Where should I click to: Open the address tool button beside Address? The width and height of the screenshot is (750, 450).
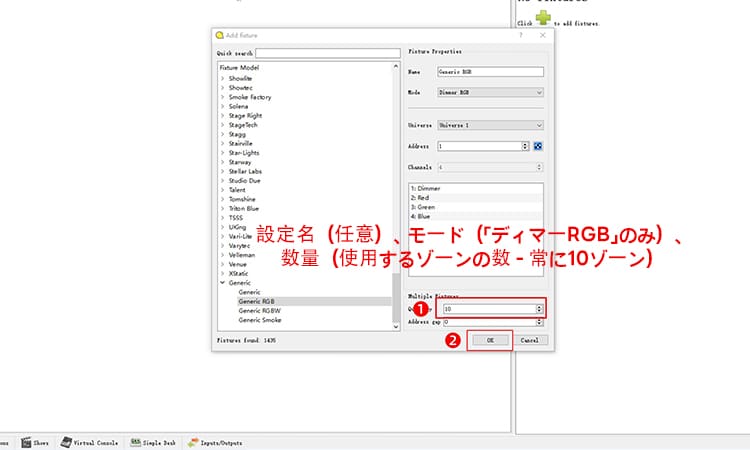point(538,146)
